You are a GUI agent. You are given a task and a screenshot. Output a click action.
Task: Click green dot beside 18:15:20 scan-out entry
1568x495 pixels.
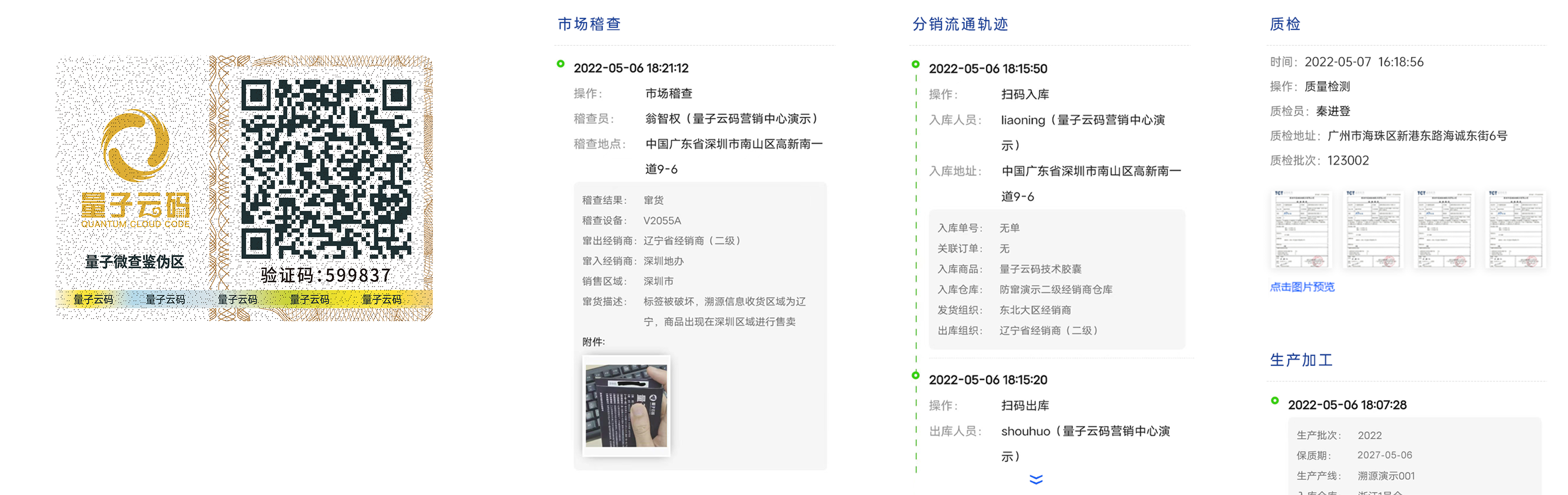916,376
